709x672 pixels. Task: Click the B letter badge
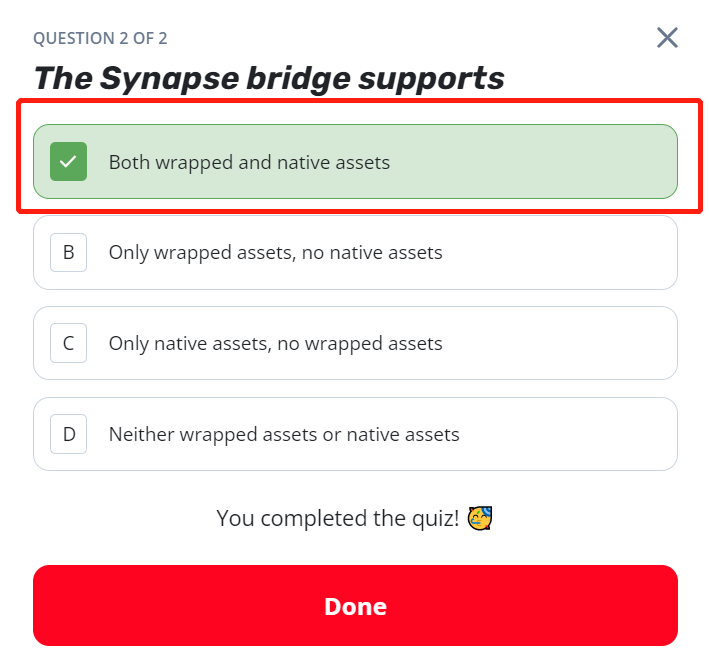(68, 253)
